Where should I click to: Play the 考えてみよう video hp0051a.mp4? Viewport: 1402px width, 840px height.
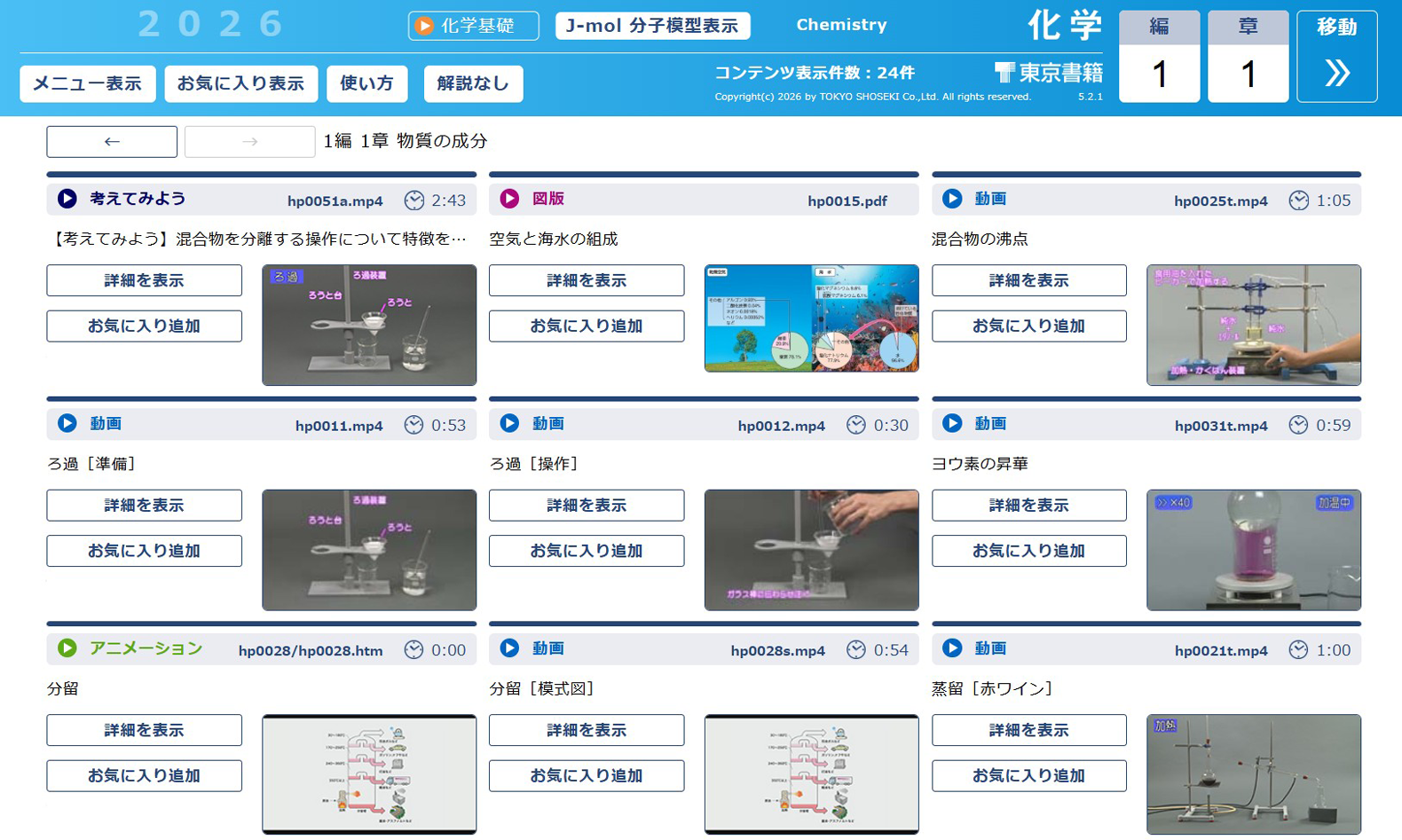pyautogui.click(x=67, y=199)
